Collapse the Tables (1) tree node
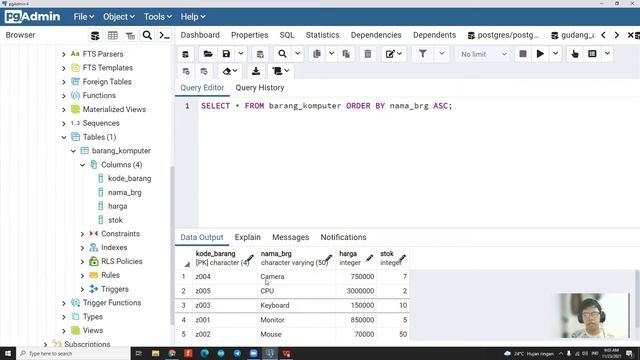 tap(64, 137)
